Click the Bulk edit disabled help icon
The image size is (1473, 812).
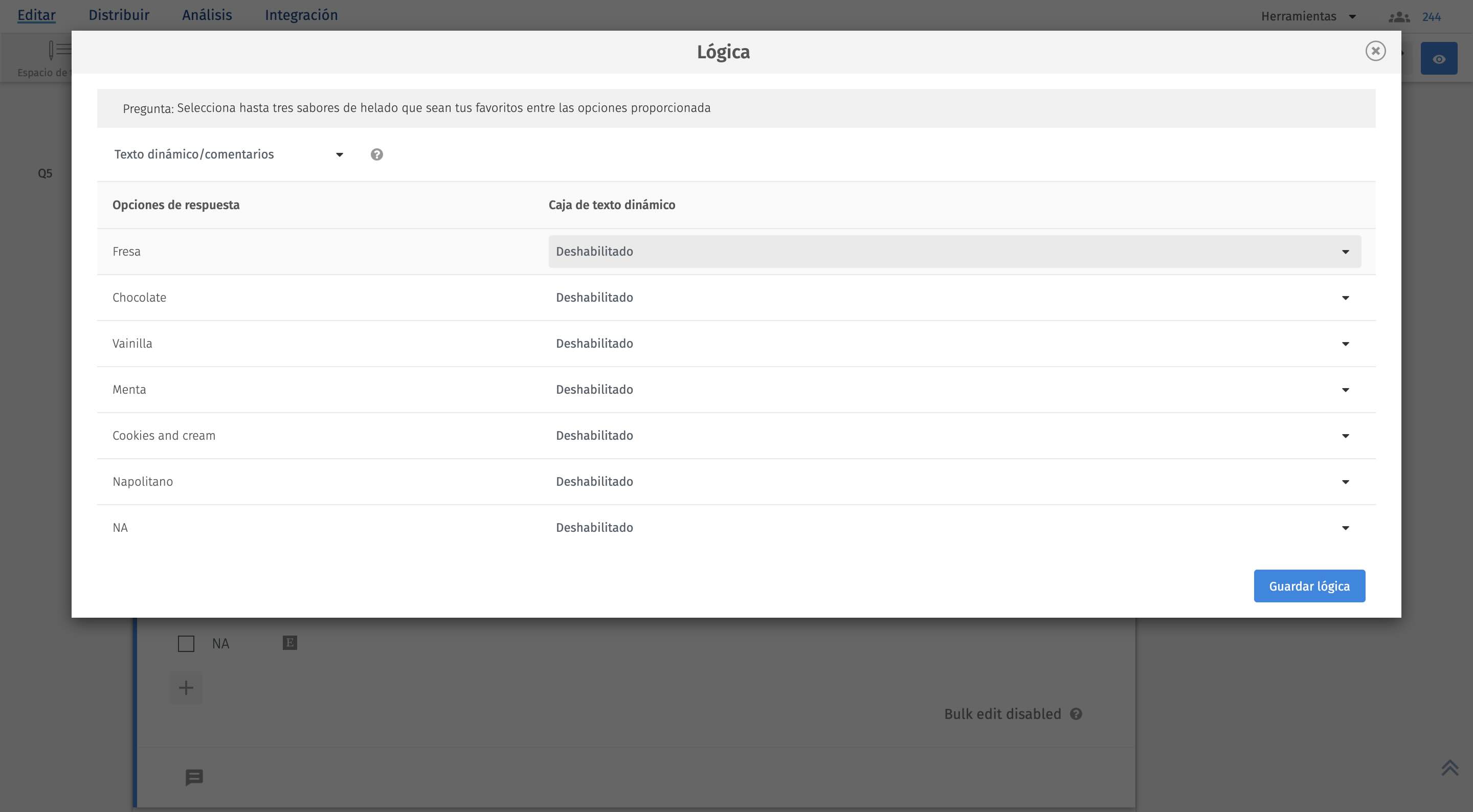tap(1076, 714)
